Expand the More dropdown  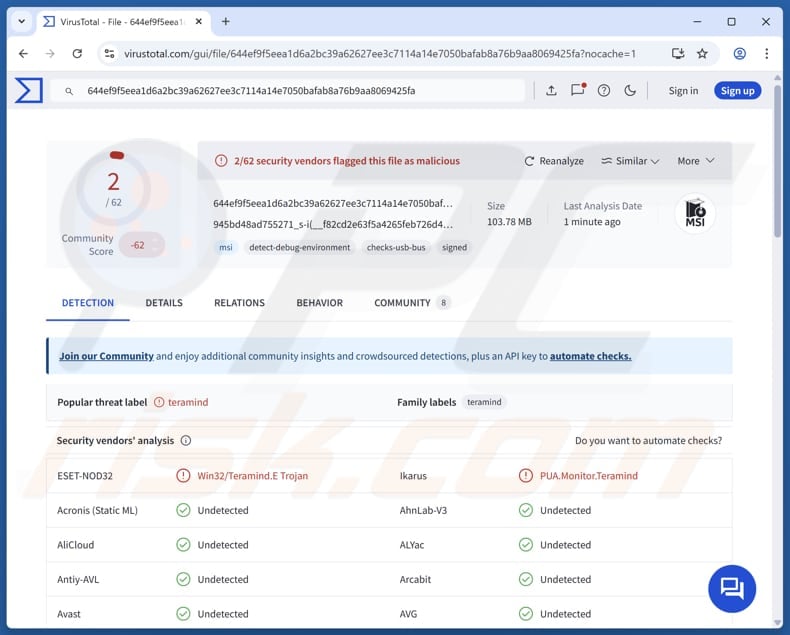pos(696,161)
